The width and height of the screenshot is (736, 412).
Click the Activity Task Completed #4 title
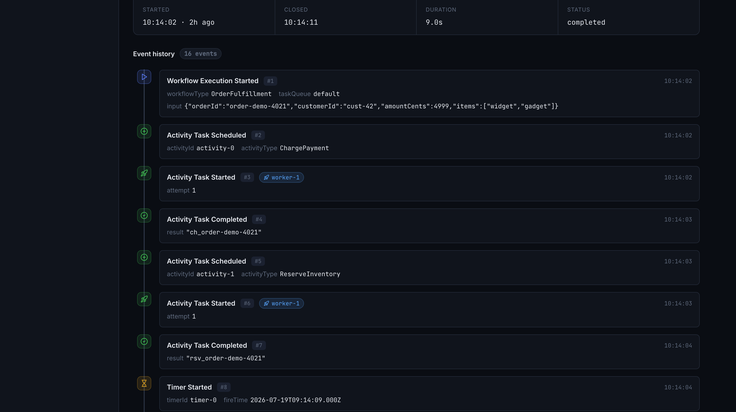207,219
